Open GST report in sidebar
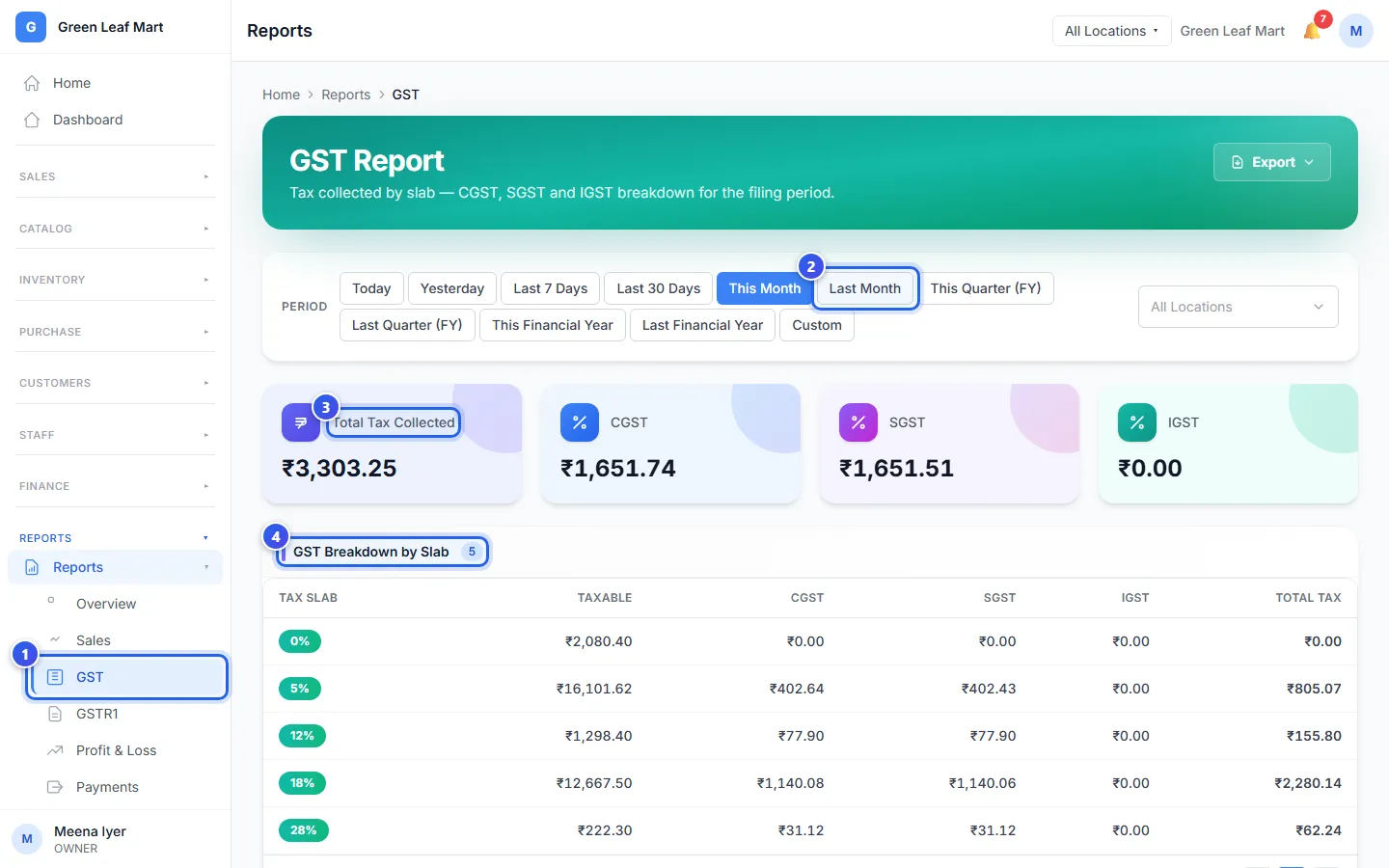The image size is (1389, 868). coord(127,677)
